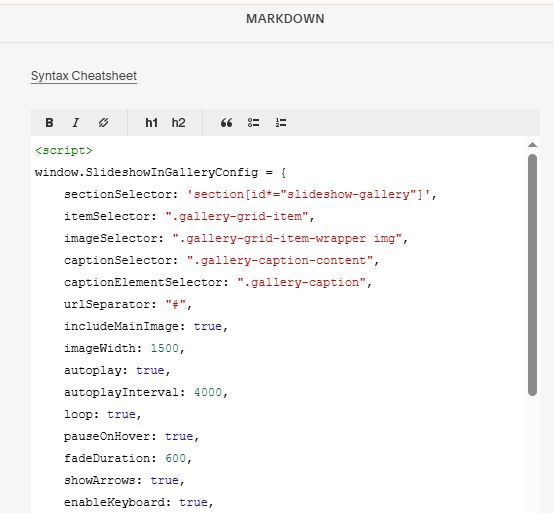Image resolution: width=554 pixels, height=513 pixels.
Task: Click the pauseOnHover true value
Action: 179,436
